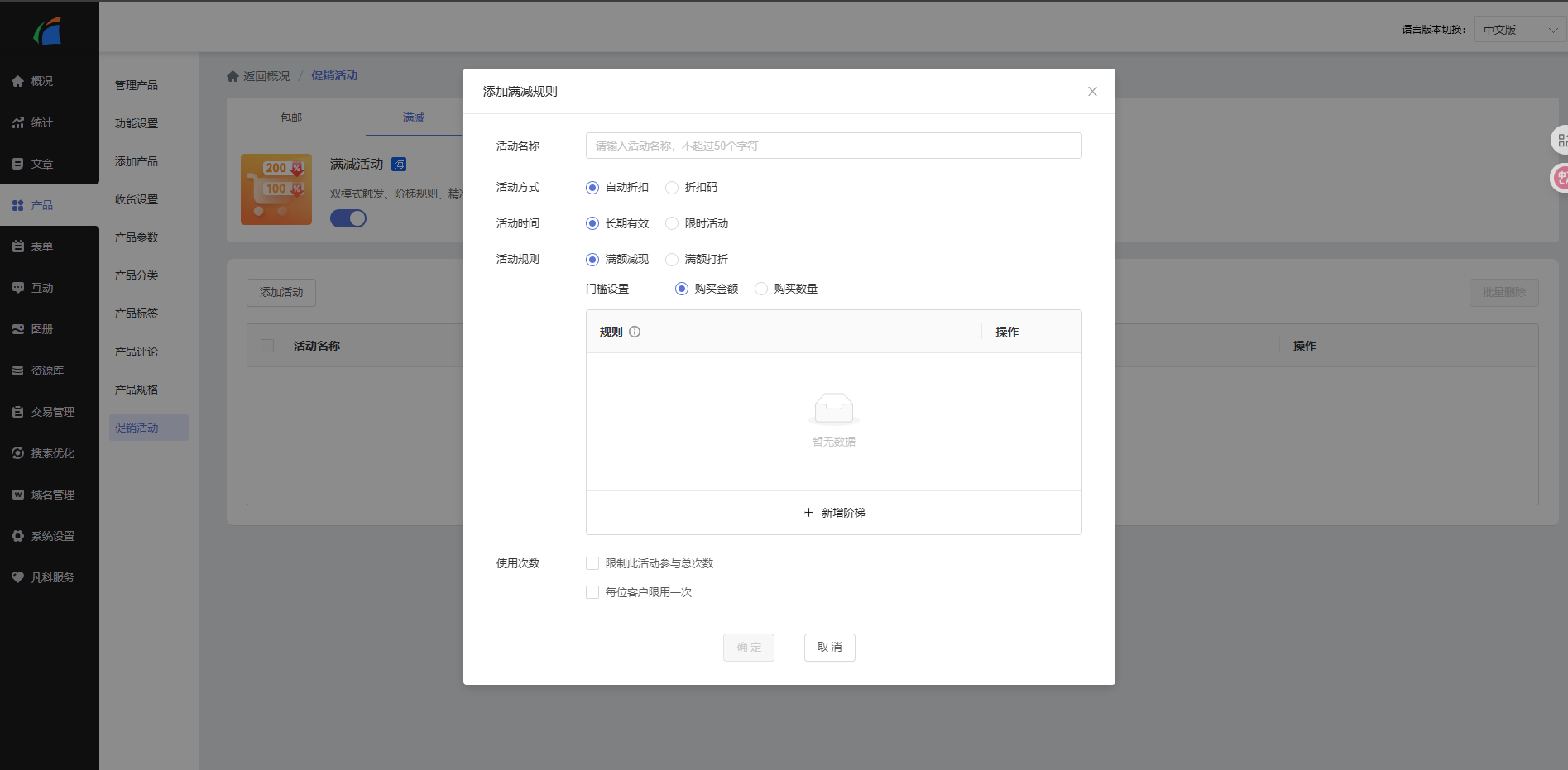The height and width of the screenshot is (770, 1568).
Task: Click the rule info icon beside 规则
Action: tap(635, 332)
